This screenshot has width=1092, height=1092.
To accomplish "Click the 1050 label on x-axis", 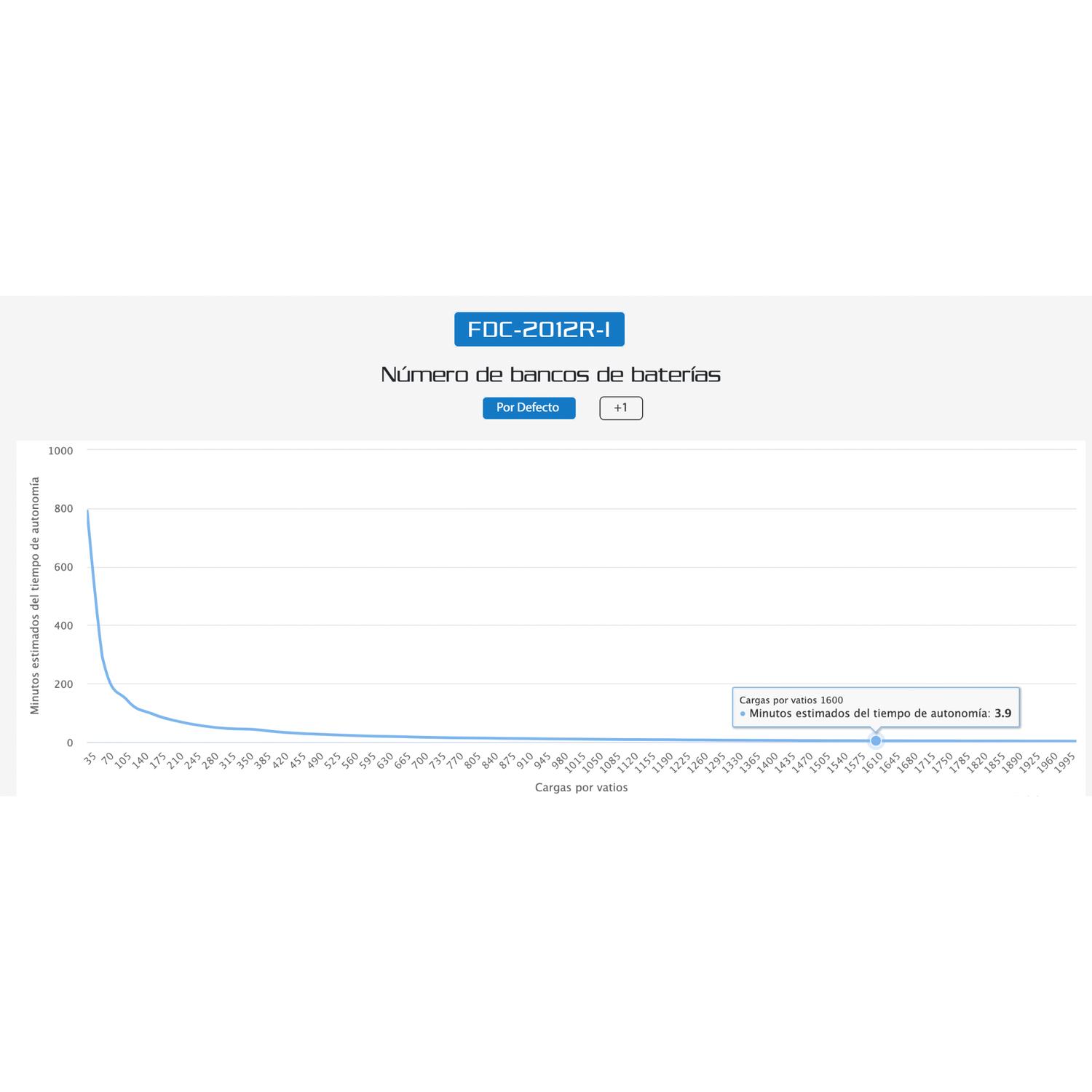I will [x=594, y=763].
